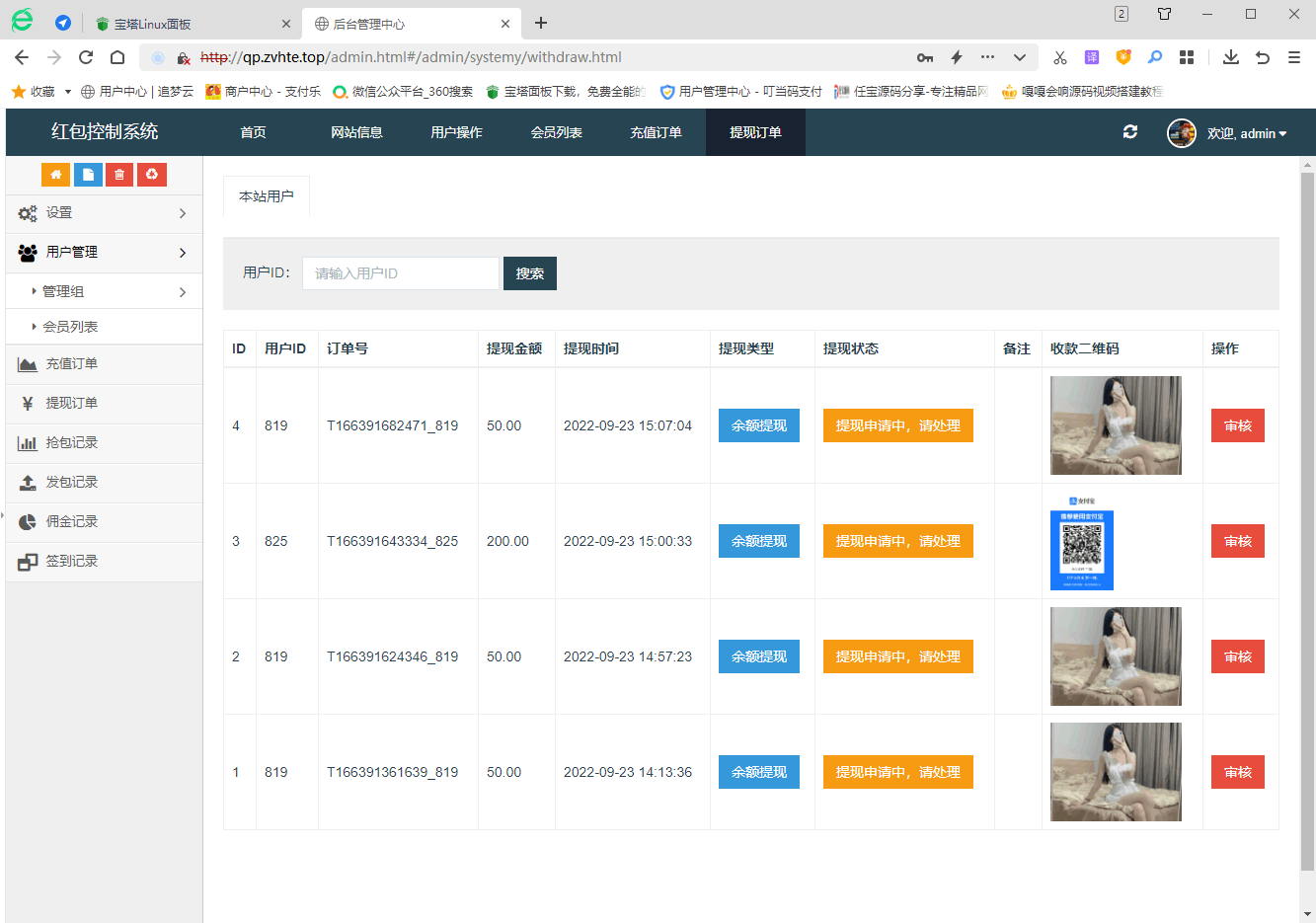Screen dimensions: 1316x923
Task: Click the refresh icon in the top header
Action: pos(1130,132)
